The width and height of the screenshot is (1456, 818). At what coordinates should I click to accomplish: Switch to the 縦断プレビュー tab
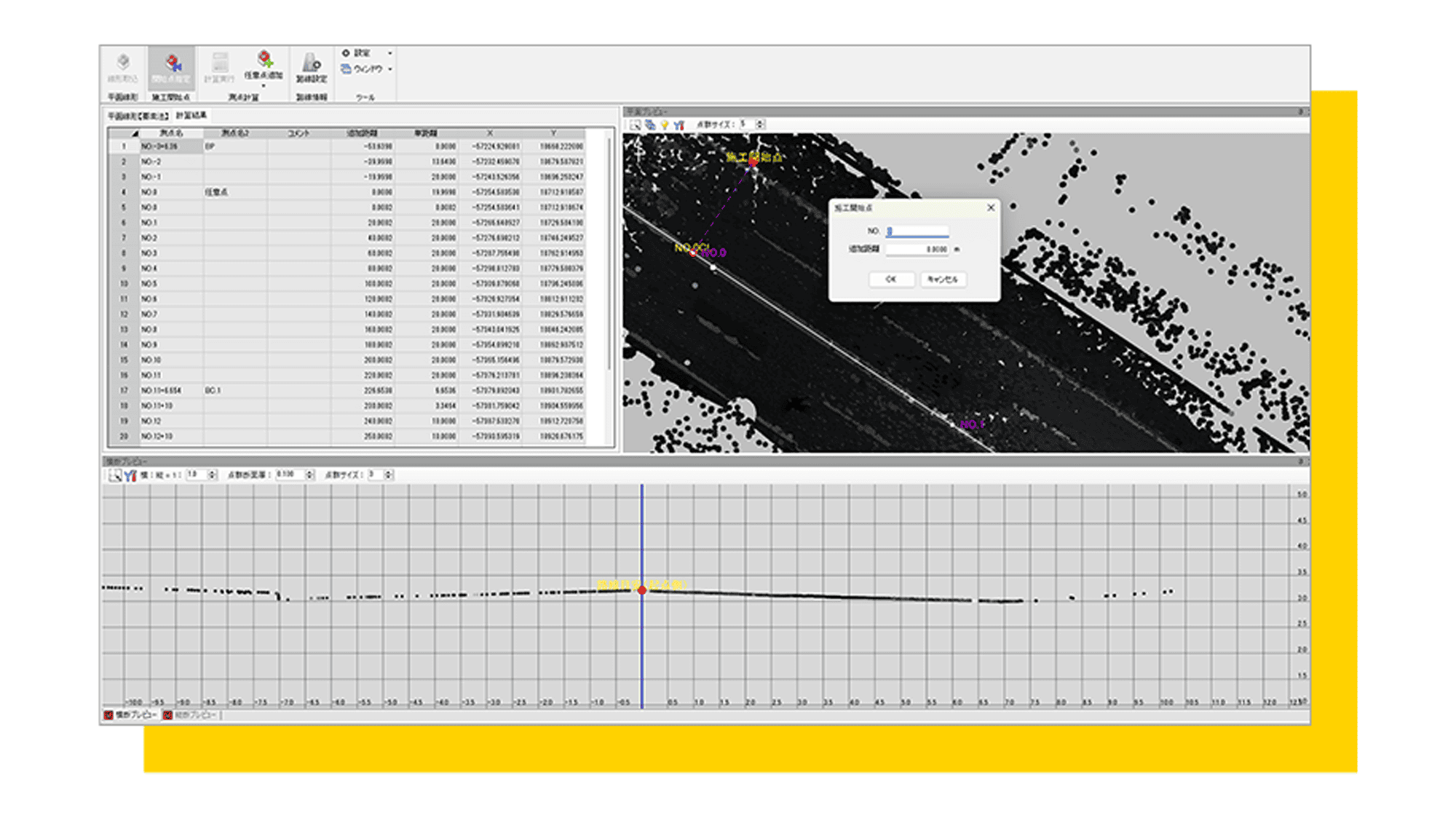point(191,715)
